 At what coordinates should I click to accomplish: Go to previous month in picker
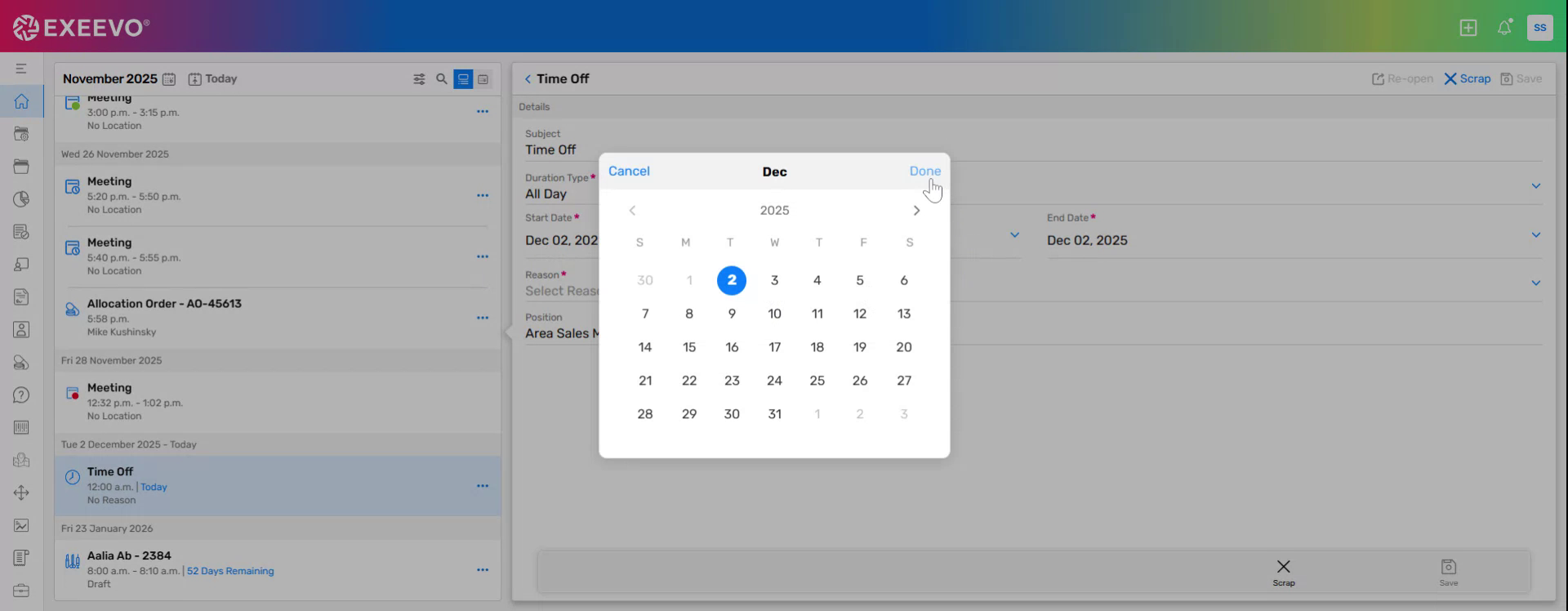(x=632, y=211)
